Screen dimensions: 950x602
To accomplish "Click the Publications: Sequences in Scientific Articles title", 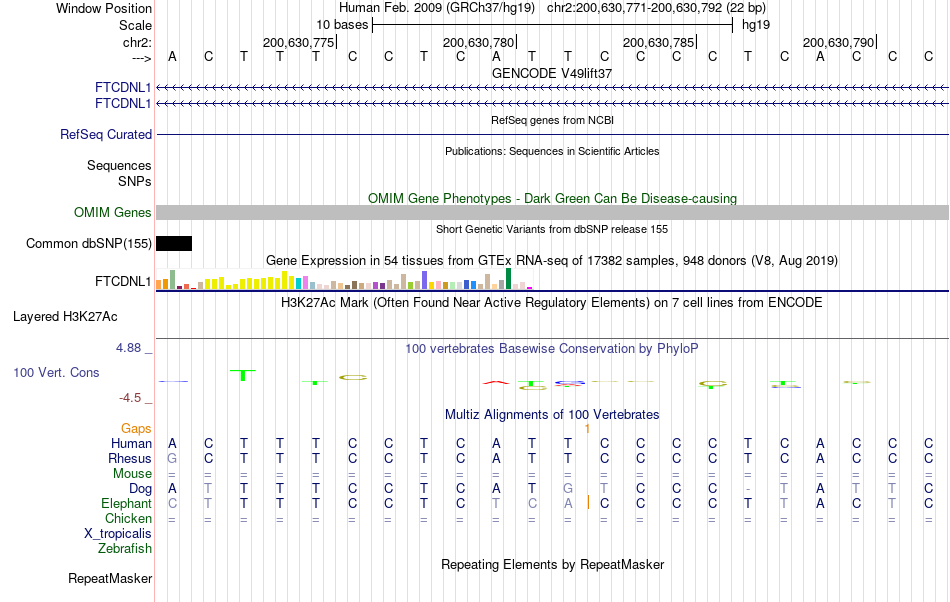I will coord(552,151).
